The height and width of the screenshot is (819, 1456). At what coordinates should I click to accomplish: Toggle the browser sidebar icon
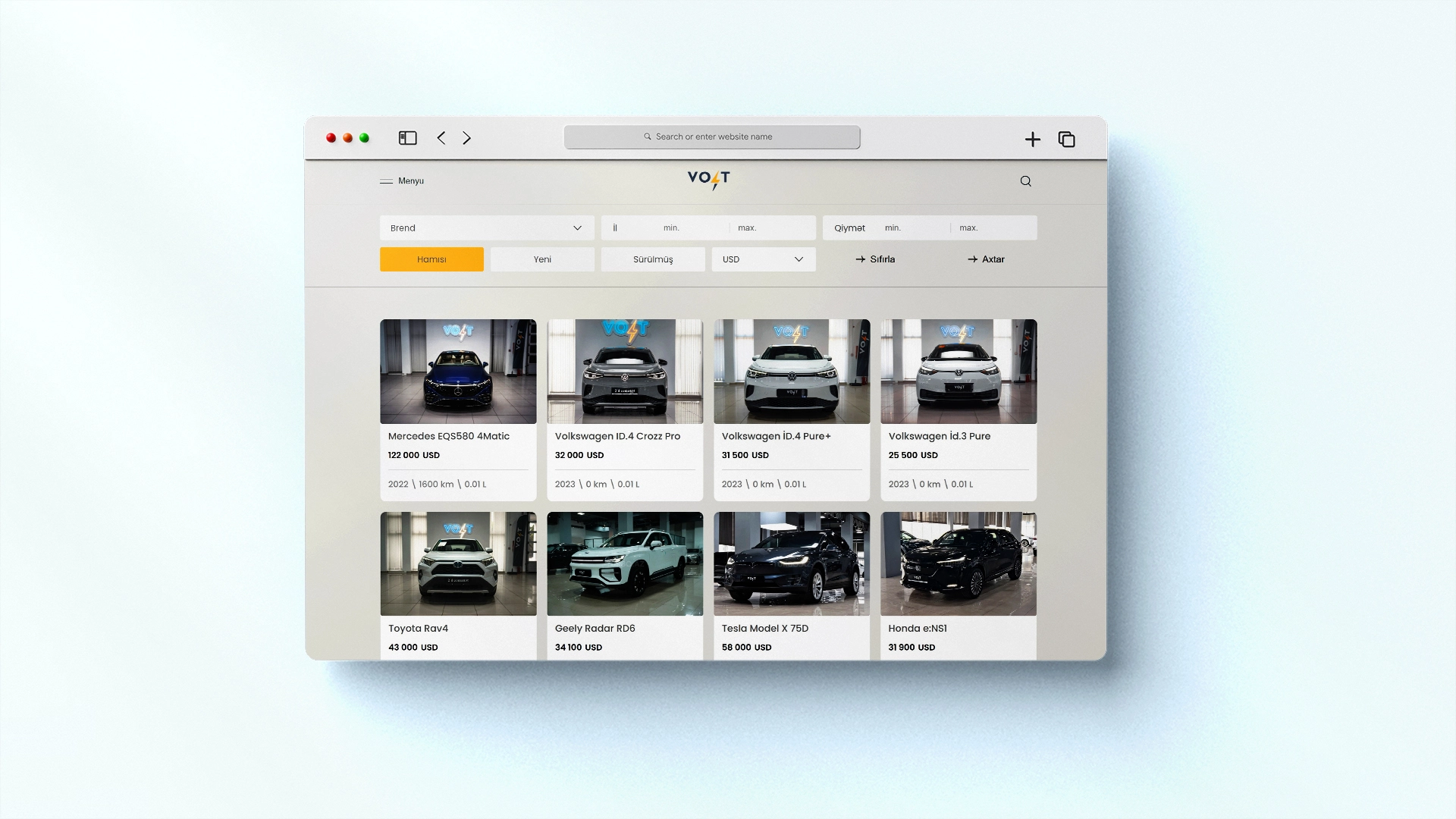click(x=407, y=138)
